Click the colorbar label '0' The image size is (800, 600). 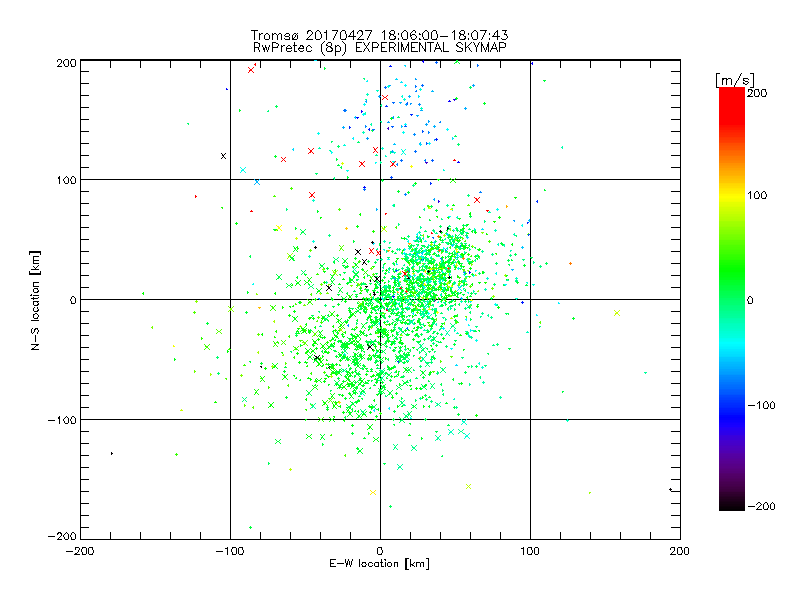click(x=750, y=300)
